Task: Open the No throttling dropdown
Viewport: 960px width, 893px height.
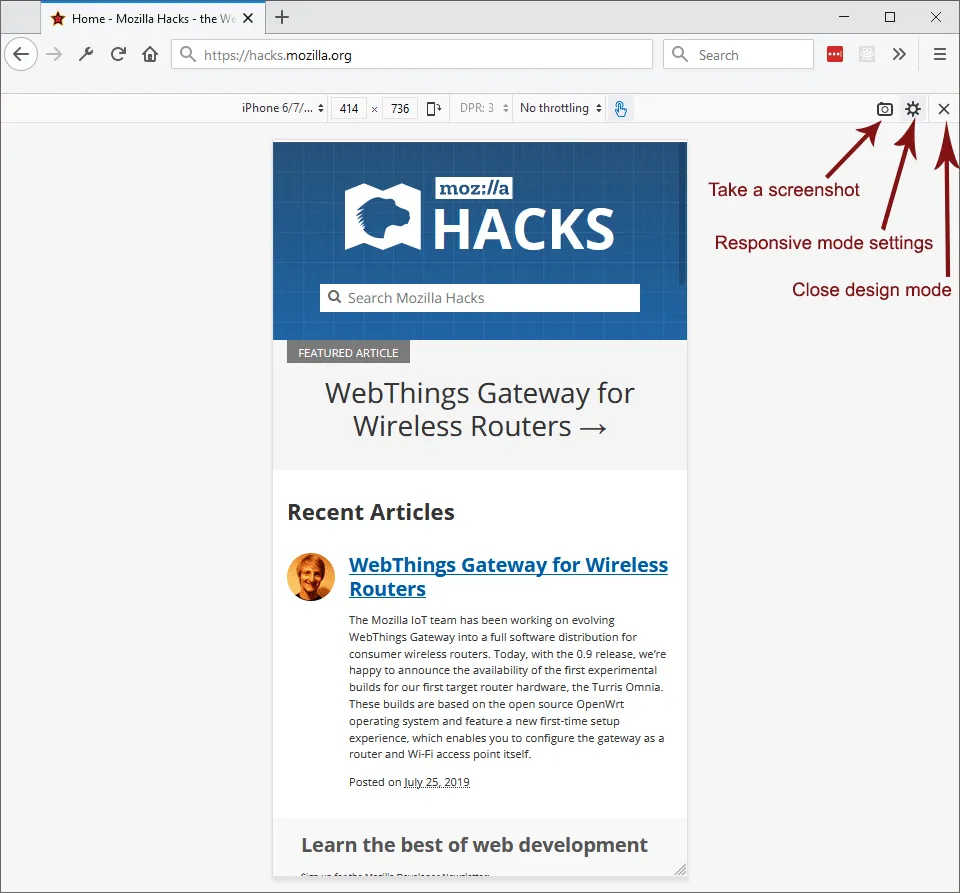Action: point(559,108)
